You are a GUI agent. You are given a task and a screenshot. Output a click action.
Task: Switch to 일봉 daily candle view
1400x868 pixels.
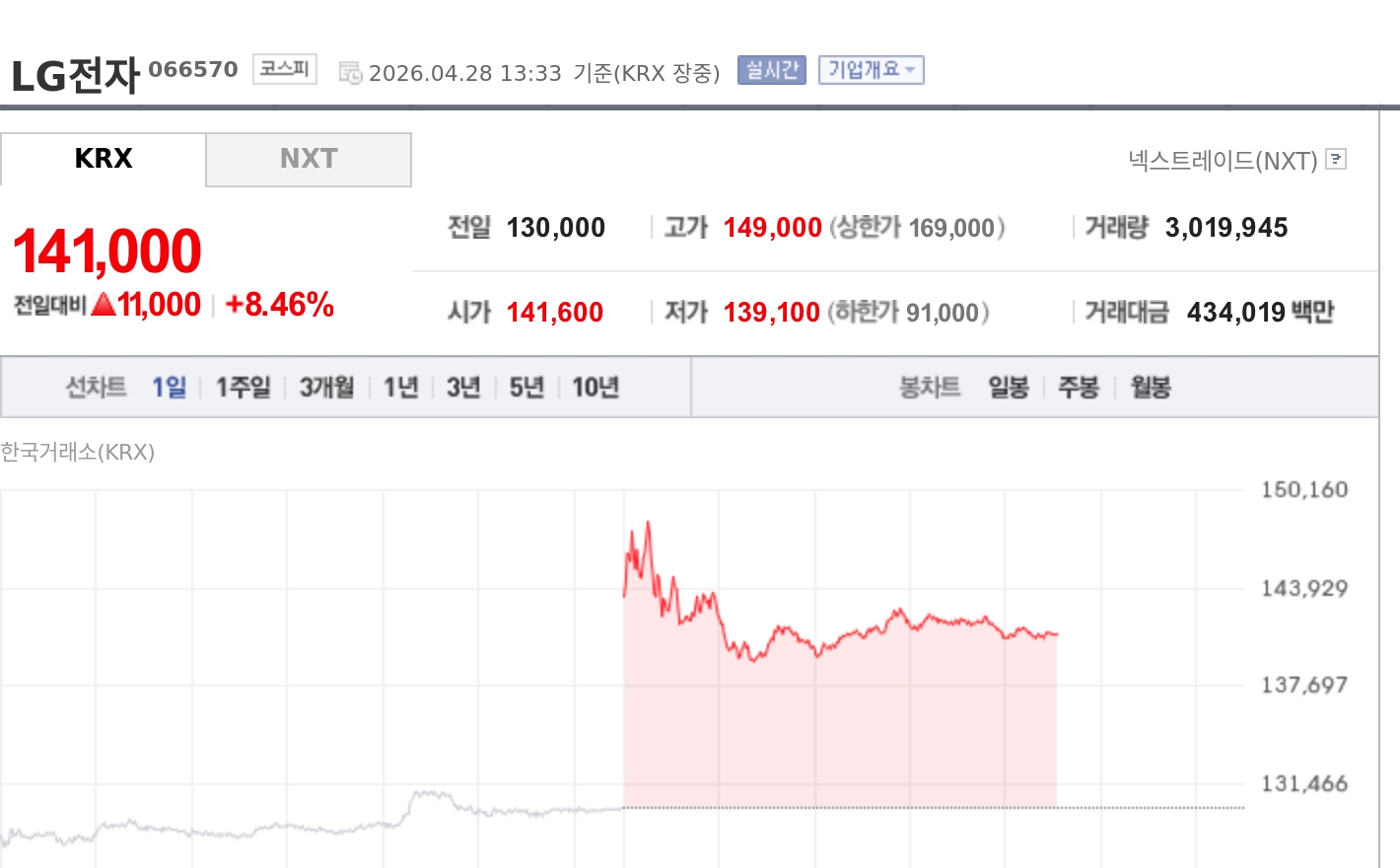pyautogui.click(x=1008, y=388)
